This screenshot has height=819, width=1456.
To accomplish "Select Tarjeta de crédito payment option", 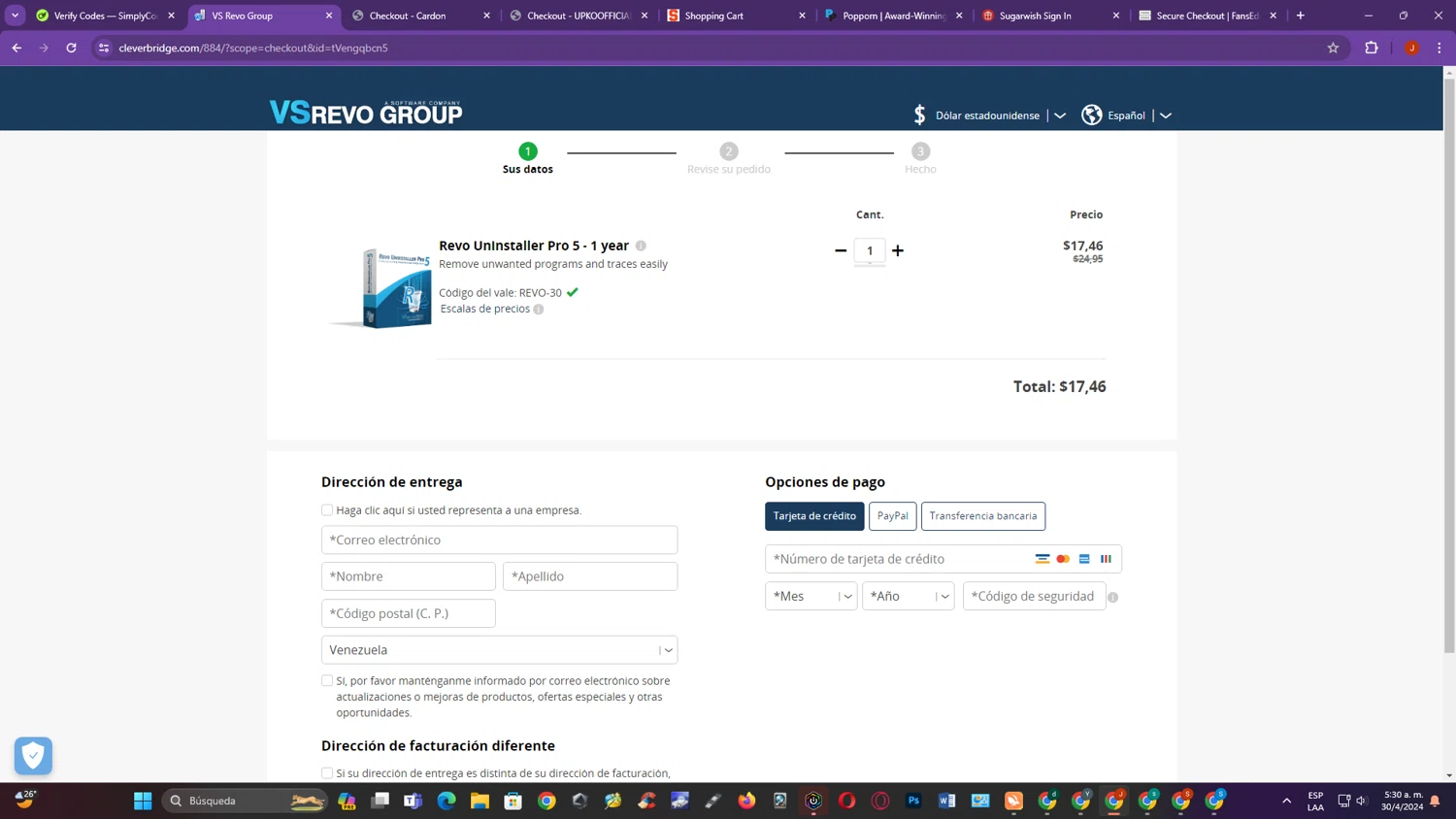I will [814, 516].
